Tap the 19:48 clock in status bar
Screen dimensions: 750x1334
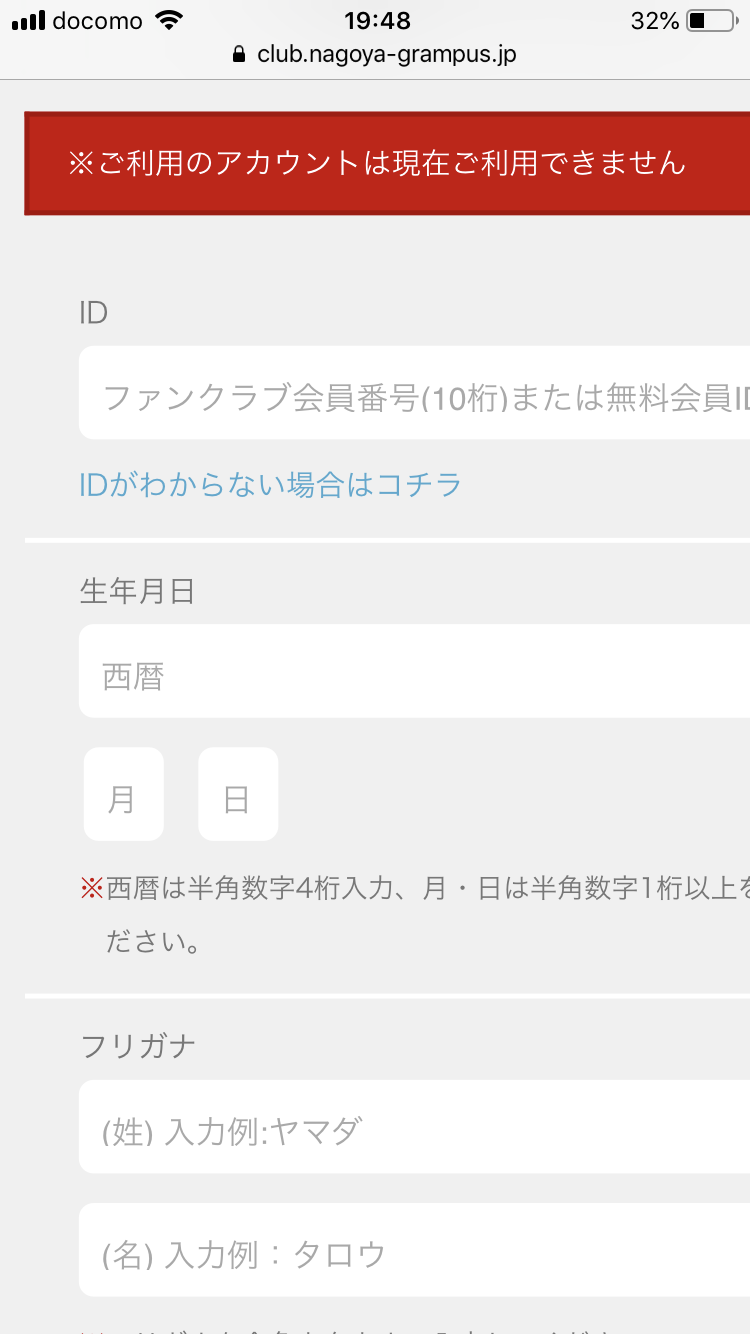pyautogui.click(x=377, y=21)
